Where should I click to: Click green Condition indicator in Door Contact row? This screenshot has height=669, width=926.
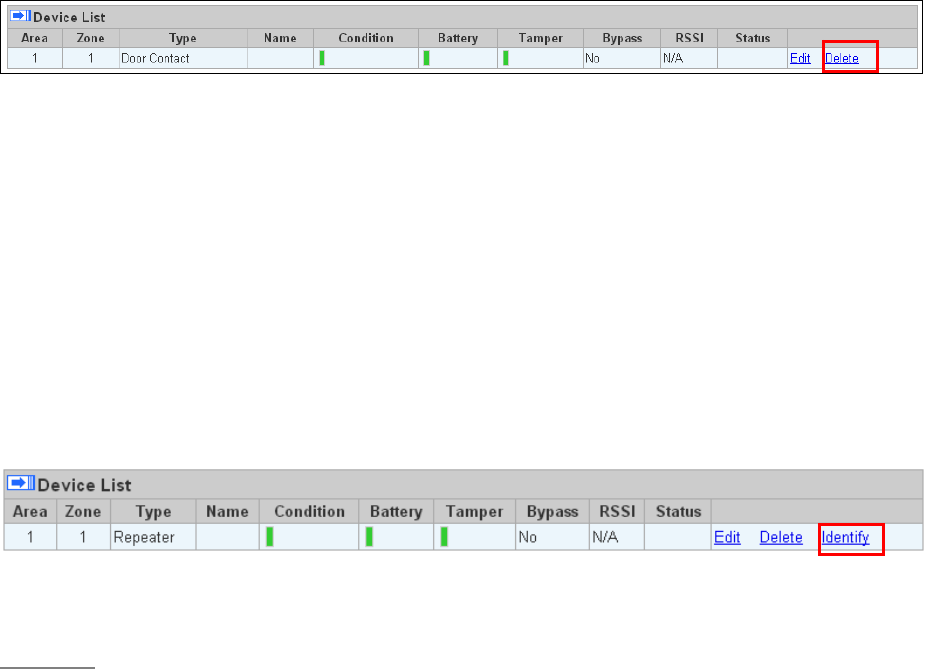tap(322, 58)
